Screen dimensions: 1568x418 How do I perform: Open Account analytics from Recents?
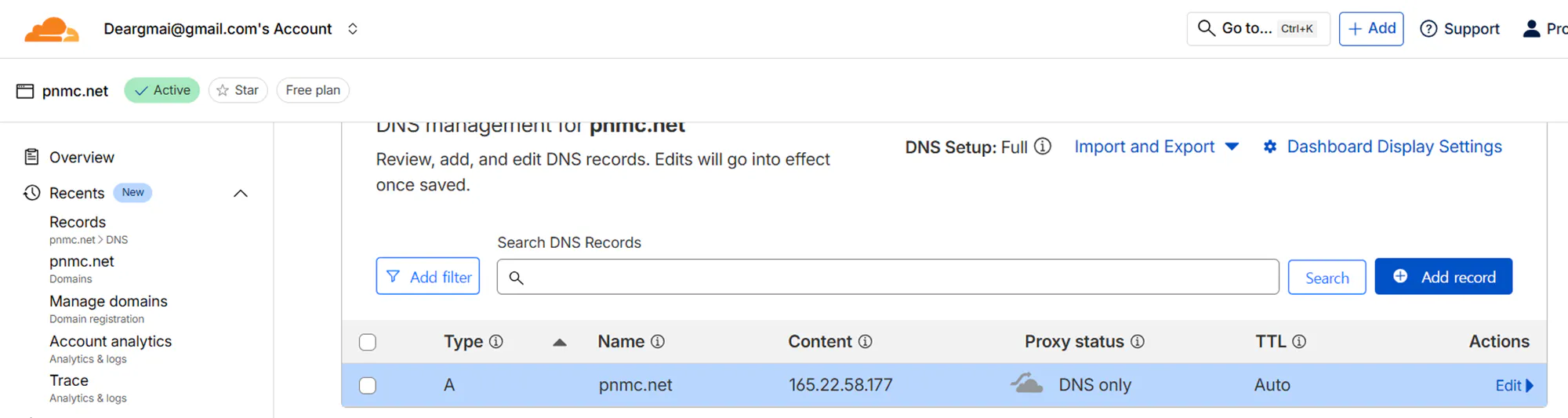point(111,342)
